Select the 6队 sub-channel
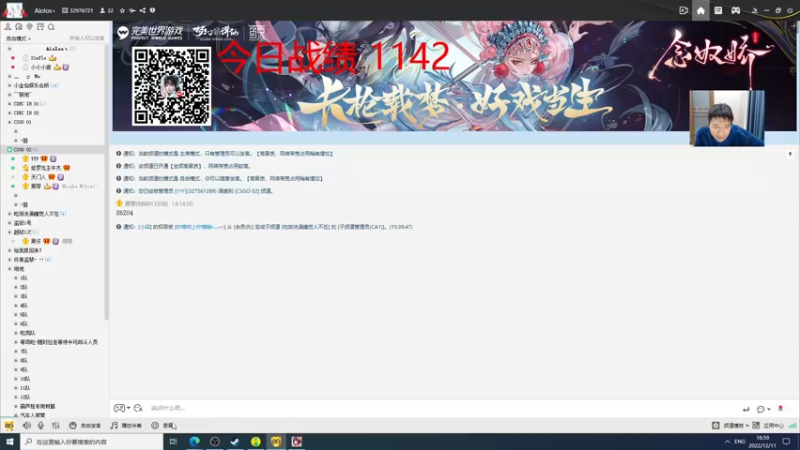 click(23, 324)
